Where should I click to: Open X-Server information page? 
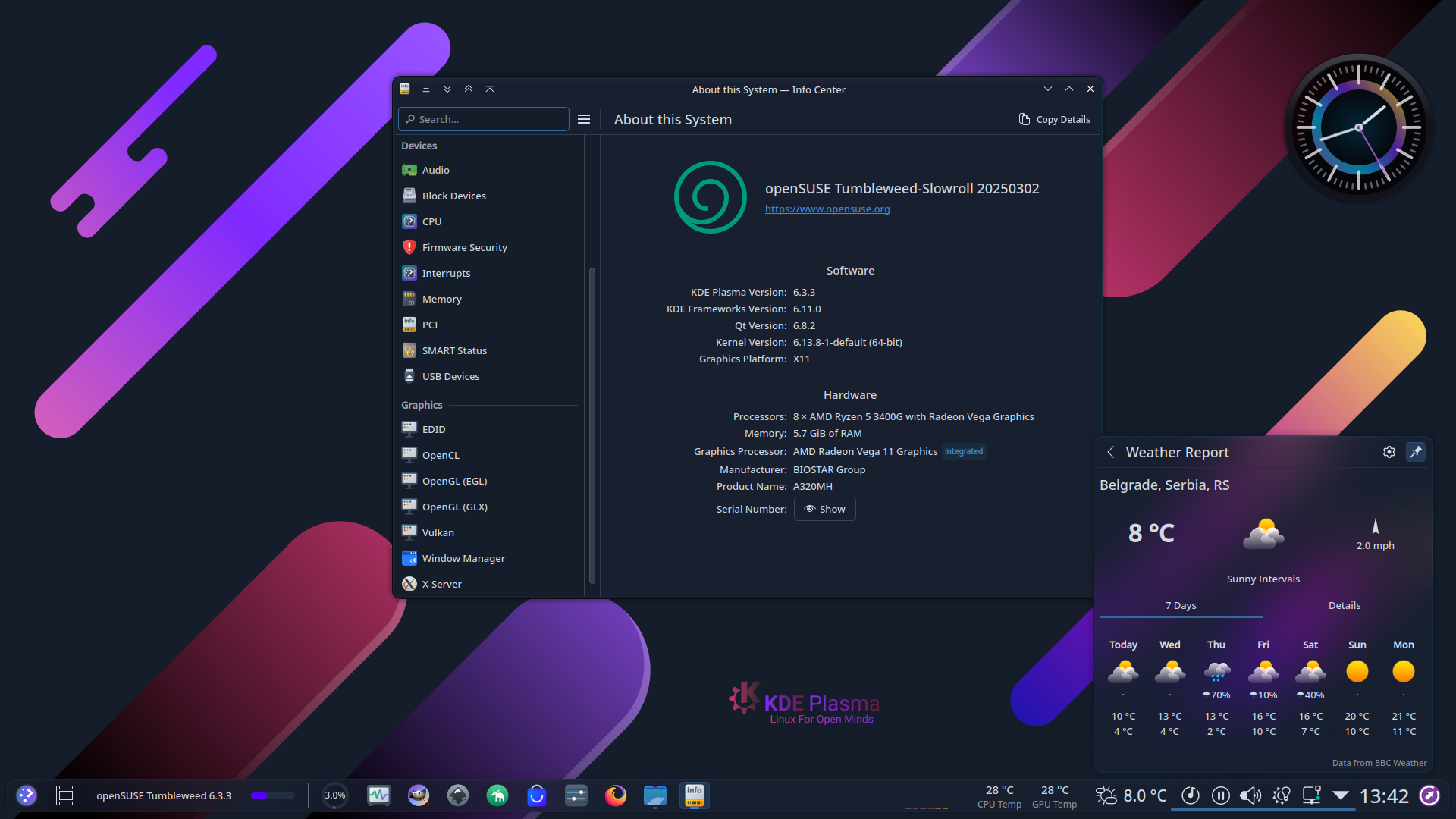pos(488,584)
